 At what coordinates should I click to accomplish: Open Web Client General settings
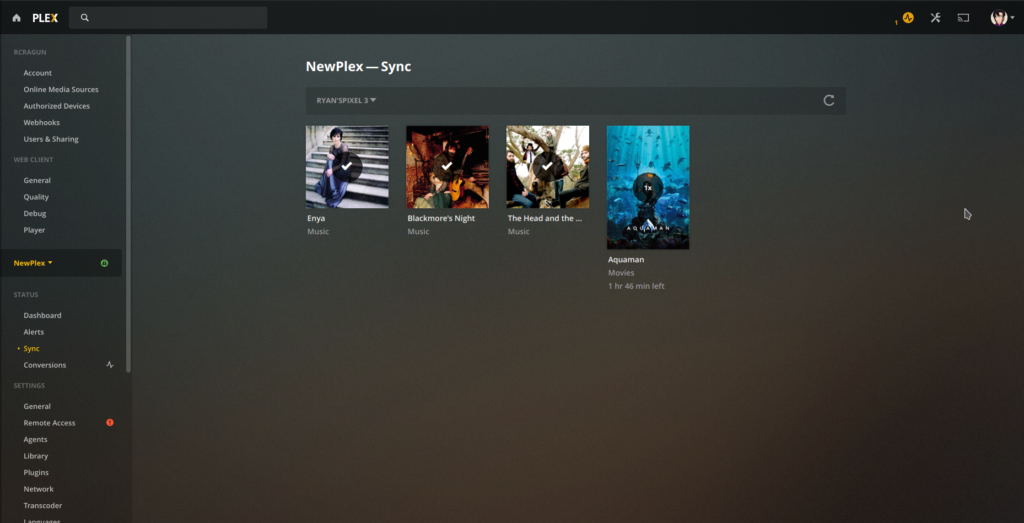[37, 180]
